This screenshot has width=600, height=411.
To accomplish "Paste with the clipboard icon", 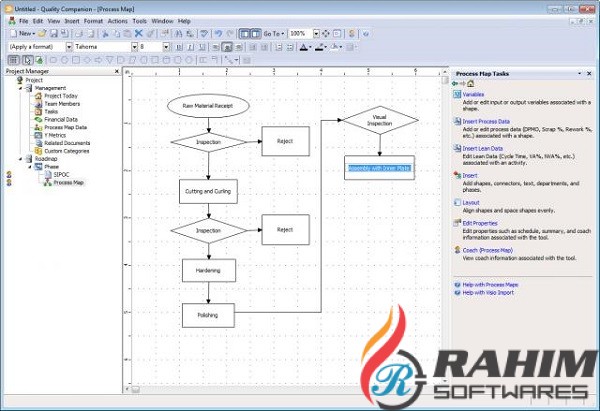I will click(x=127, y=34).
